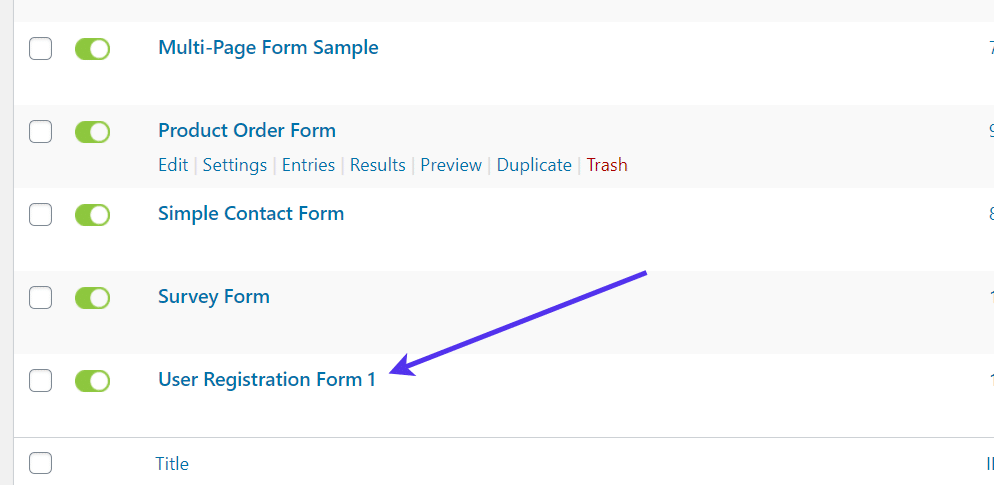View Entries for Product Order Form

pos(308,165)
